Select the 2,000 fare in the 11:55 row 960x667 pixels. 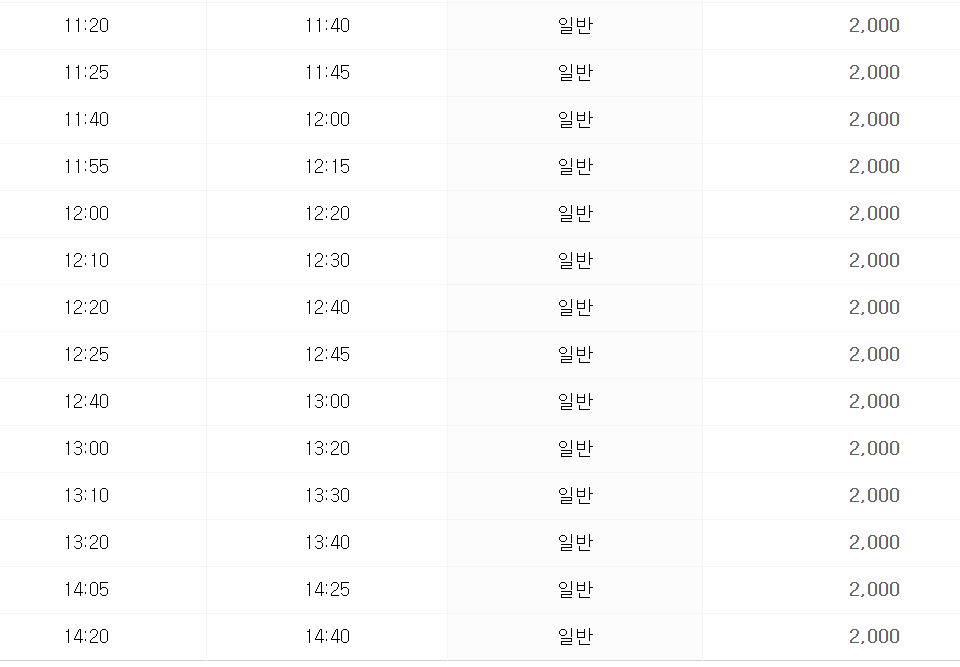pyautogui.click(x=874, y=167)
